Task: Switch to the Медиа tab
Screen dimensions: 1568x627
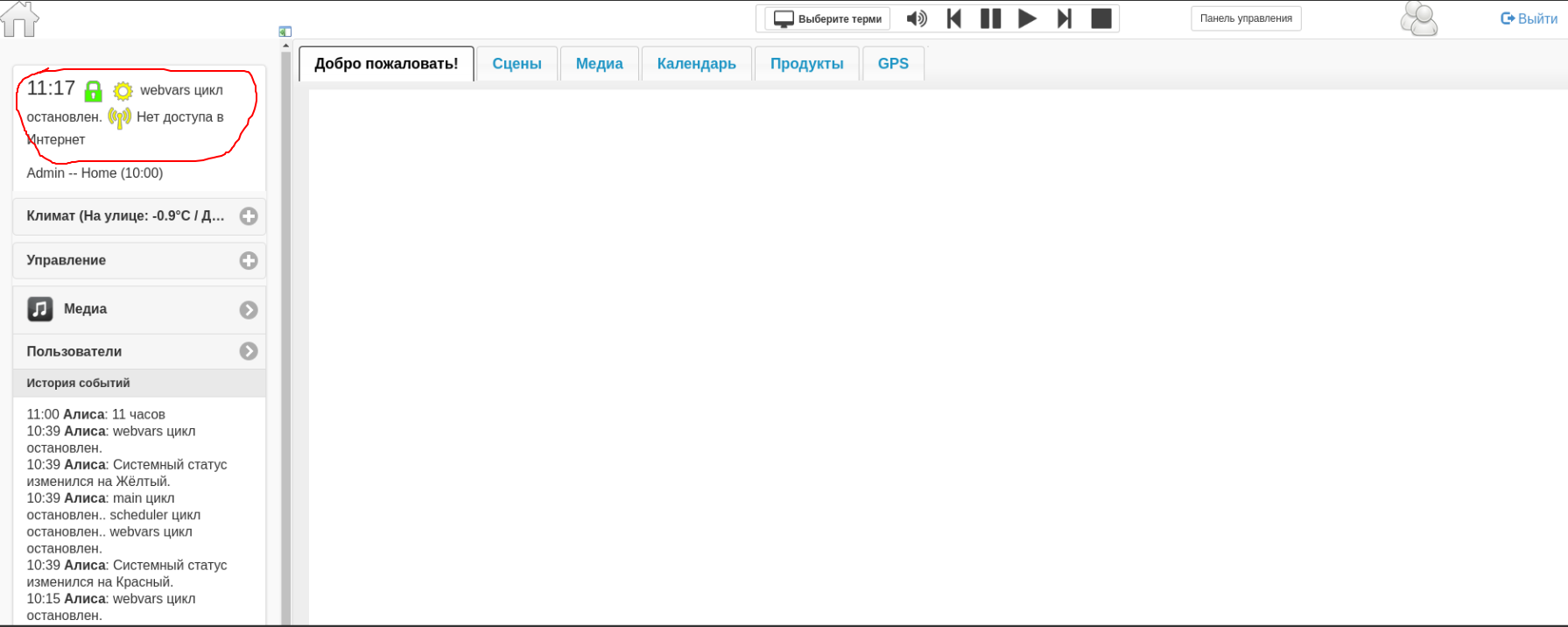Action: pos(600,64)
